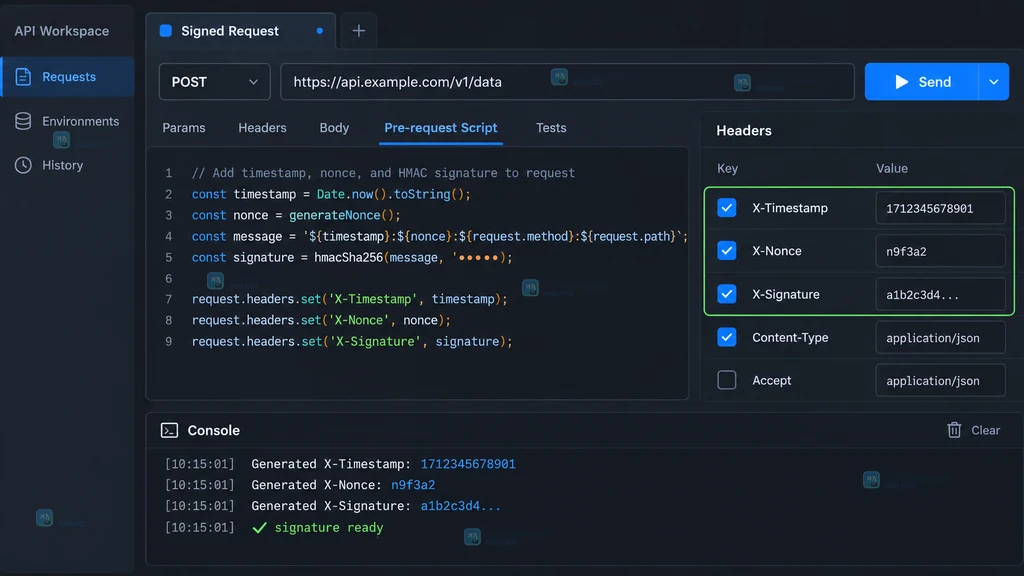Screen dimensions: 1024x576
Task: Open Environments database icon in sidebar
Action: click(x=23, y=121)
